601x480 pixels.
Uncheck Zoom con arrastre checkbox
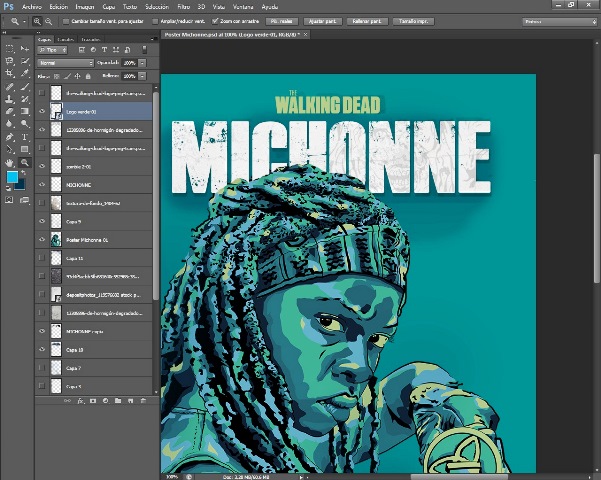click(x=215, y=21)
